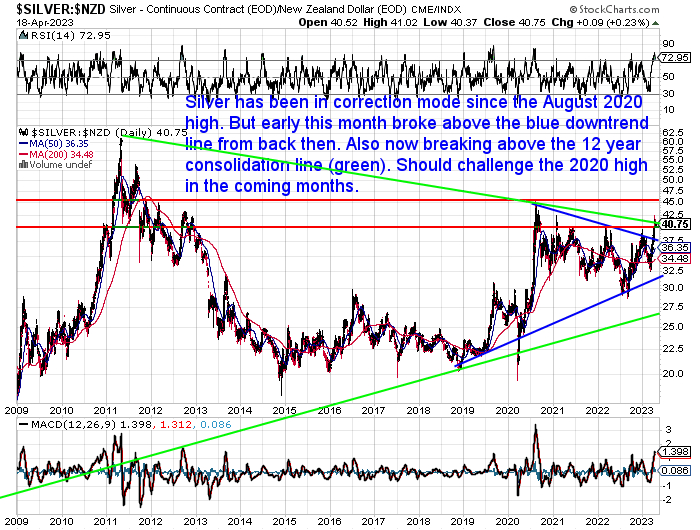Image resolution: width=700 pixels, height=530 pixels.
Task: Click the 2009 label on the price chart time axis
Action: [17, 410]
